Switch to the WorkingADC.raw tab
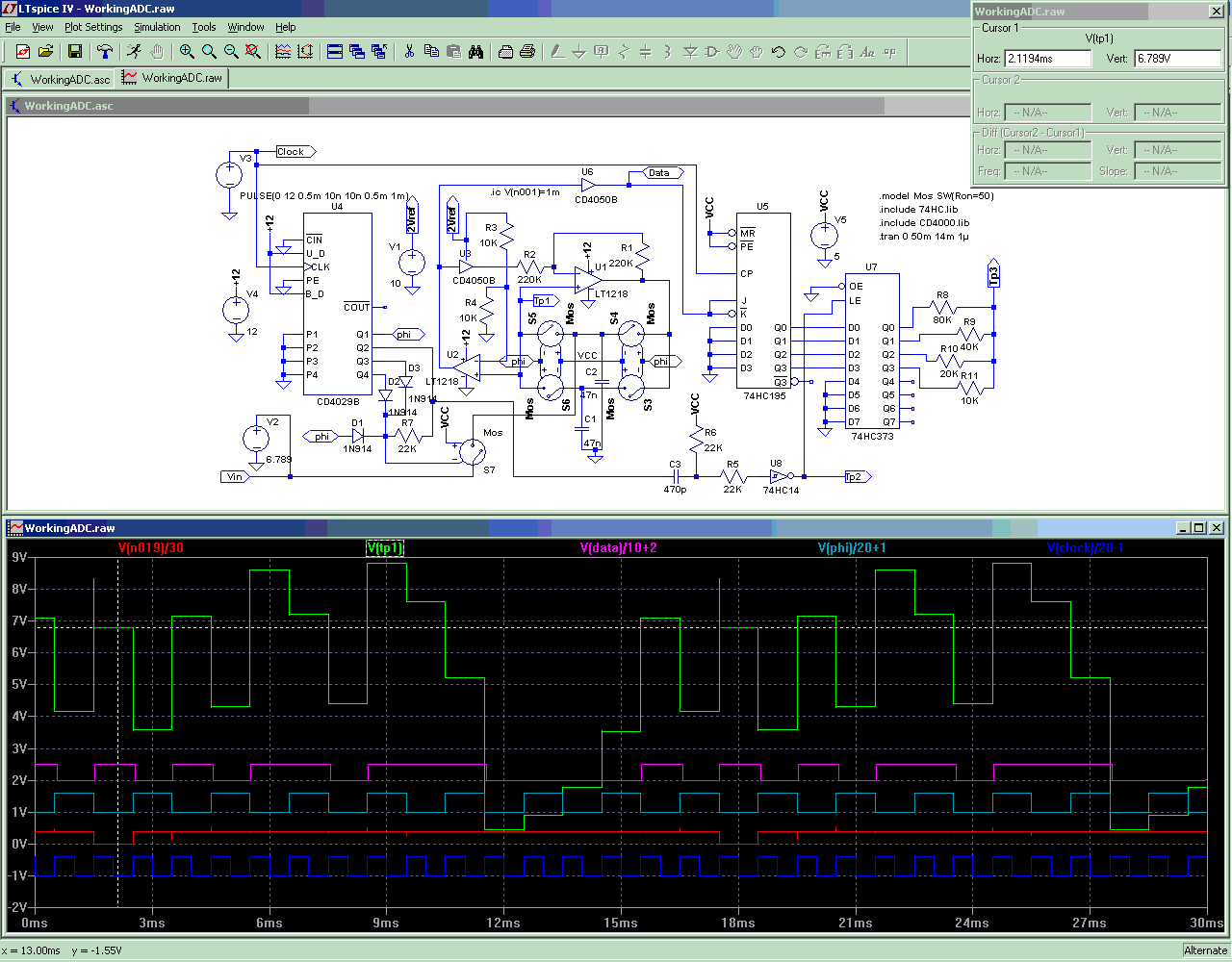This screenshot has width=1232, height=962. point(172,79)
